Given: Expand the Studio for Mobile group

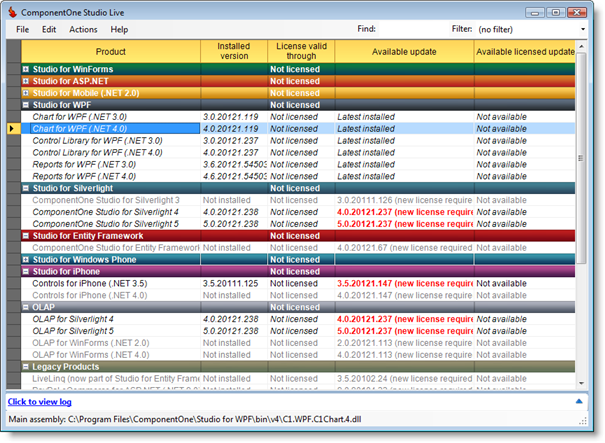Looking at the screenshot, I should [27, 93].
